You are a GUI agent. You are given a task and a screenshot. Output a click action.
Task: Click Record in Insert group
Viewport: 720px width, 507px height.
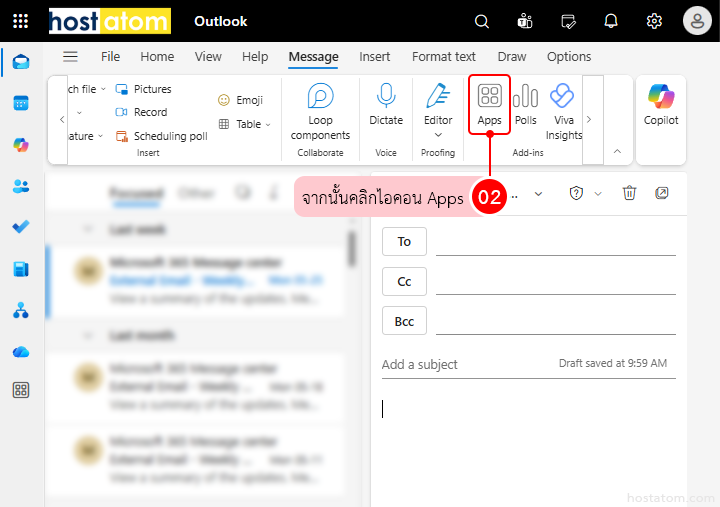pyautogui.click(x=141, y=112)
